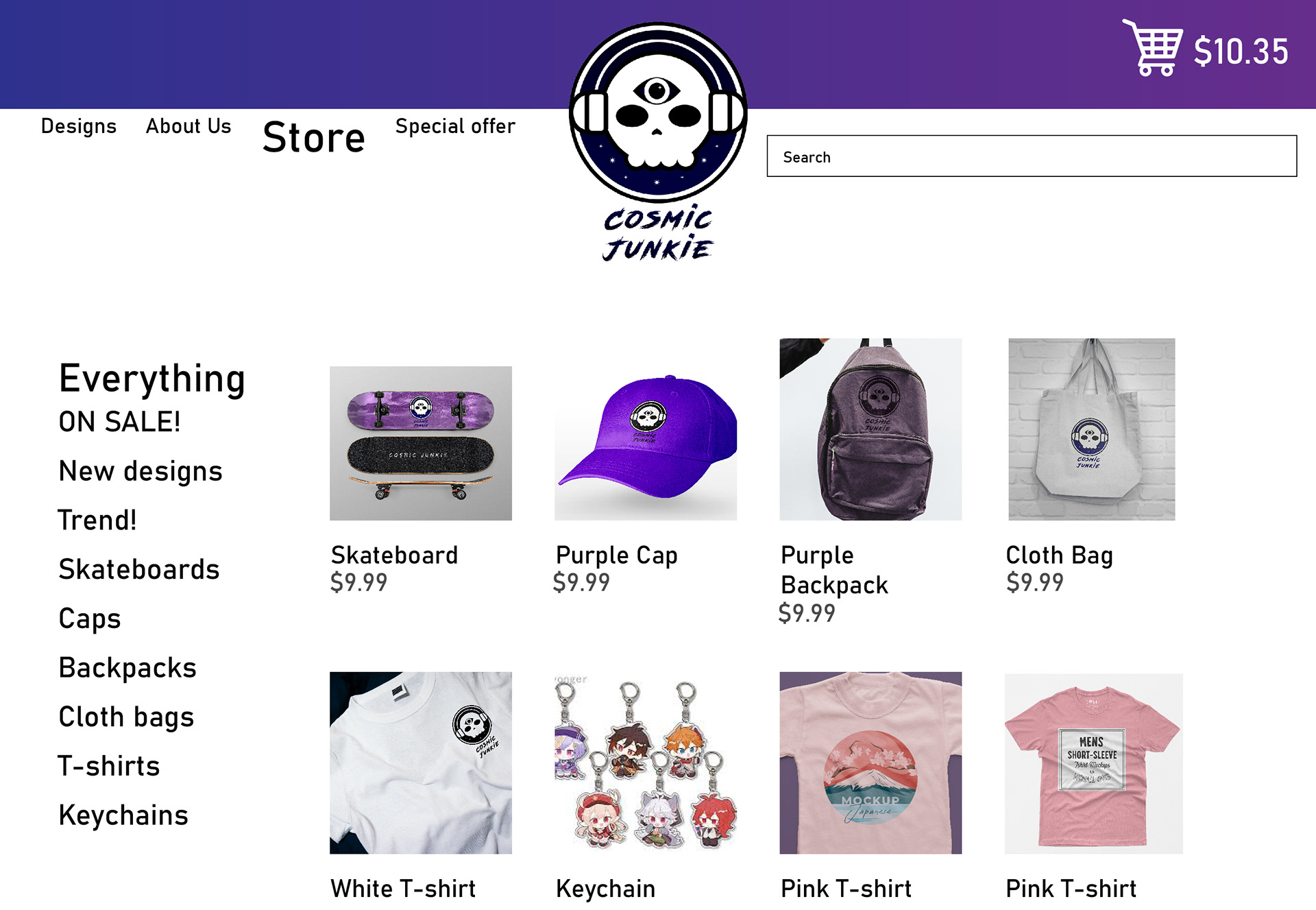Click into the Search field
The width and height of the screenshot is (1316, 910).
click(x=1032, y=156)
